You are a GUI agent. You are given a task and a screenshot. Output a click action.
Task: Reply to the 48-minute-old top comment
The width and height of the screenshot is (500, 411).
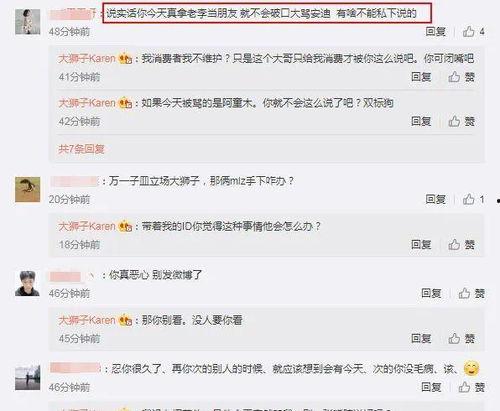tap(435, 32)
